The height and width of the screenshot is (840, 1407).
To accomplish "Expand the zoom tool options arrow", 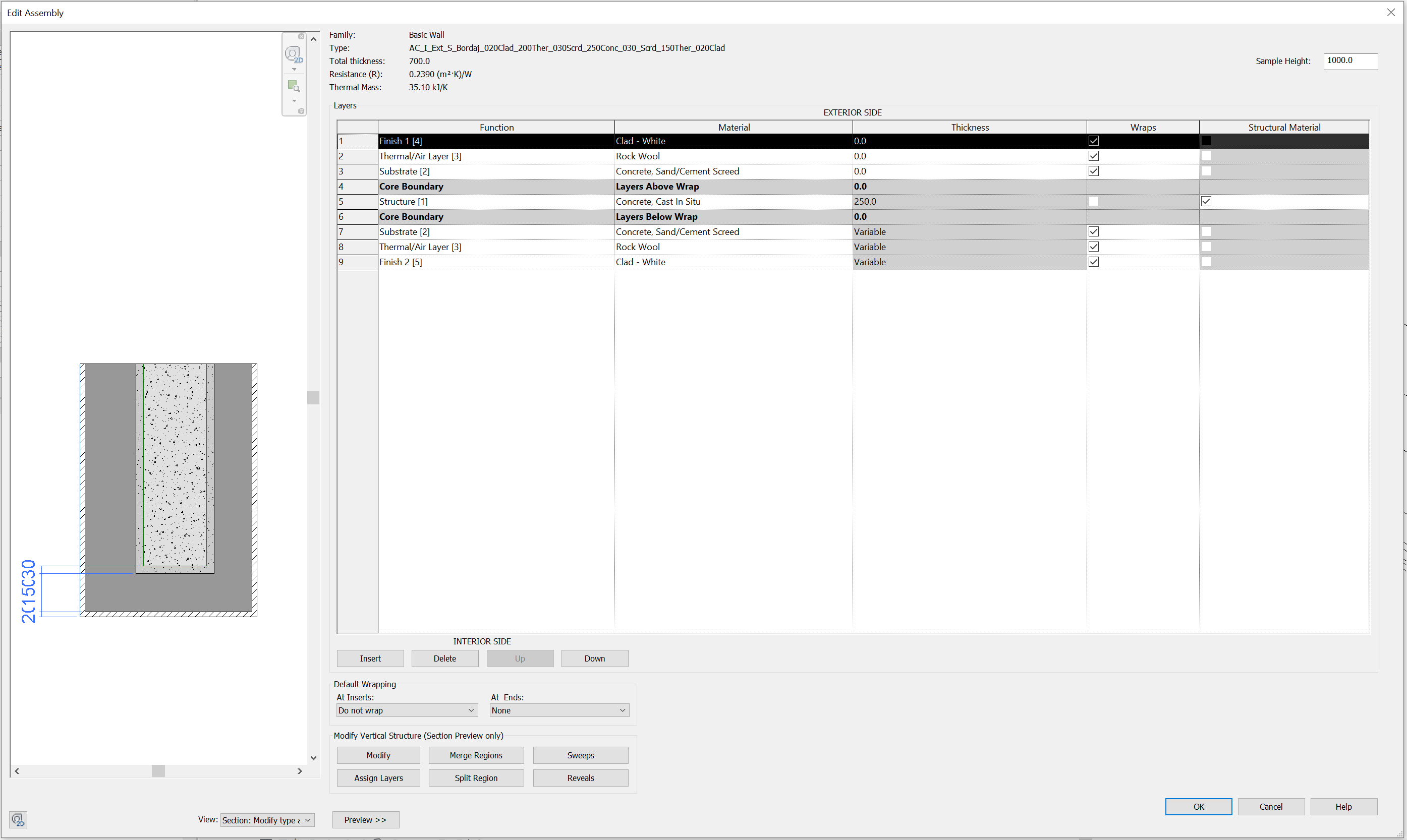I will (x=294, y=101).
